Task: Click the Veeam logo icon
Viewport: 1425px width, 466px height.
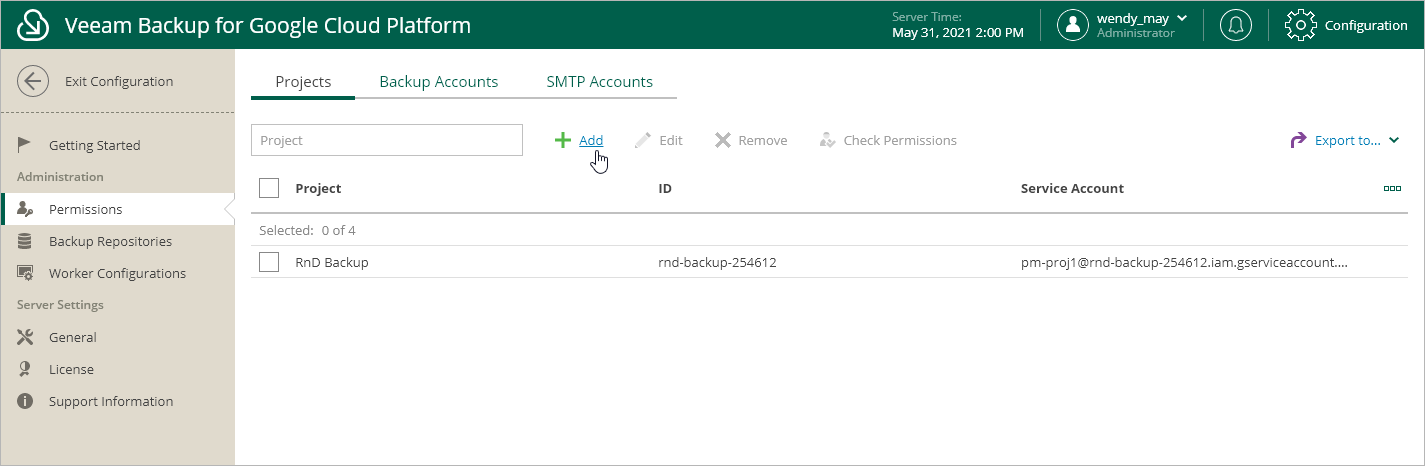Action: coord(33,25)
